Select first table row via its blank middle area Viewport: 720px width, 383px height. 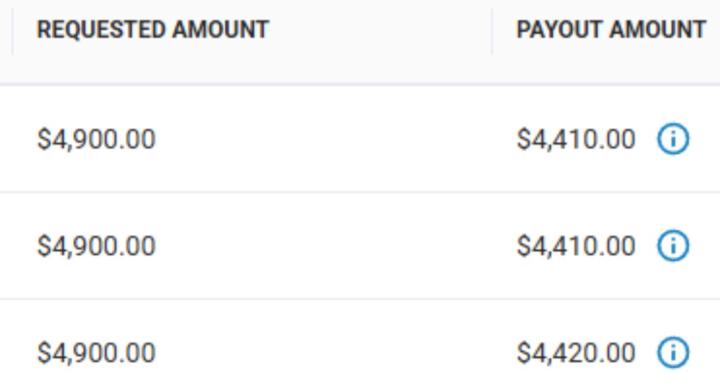click(x=335, y=139)
